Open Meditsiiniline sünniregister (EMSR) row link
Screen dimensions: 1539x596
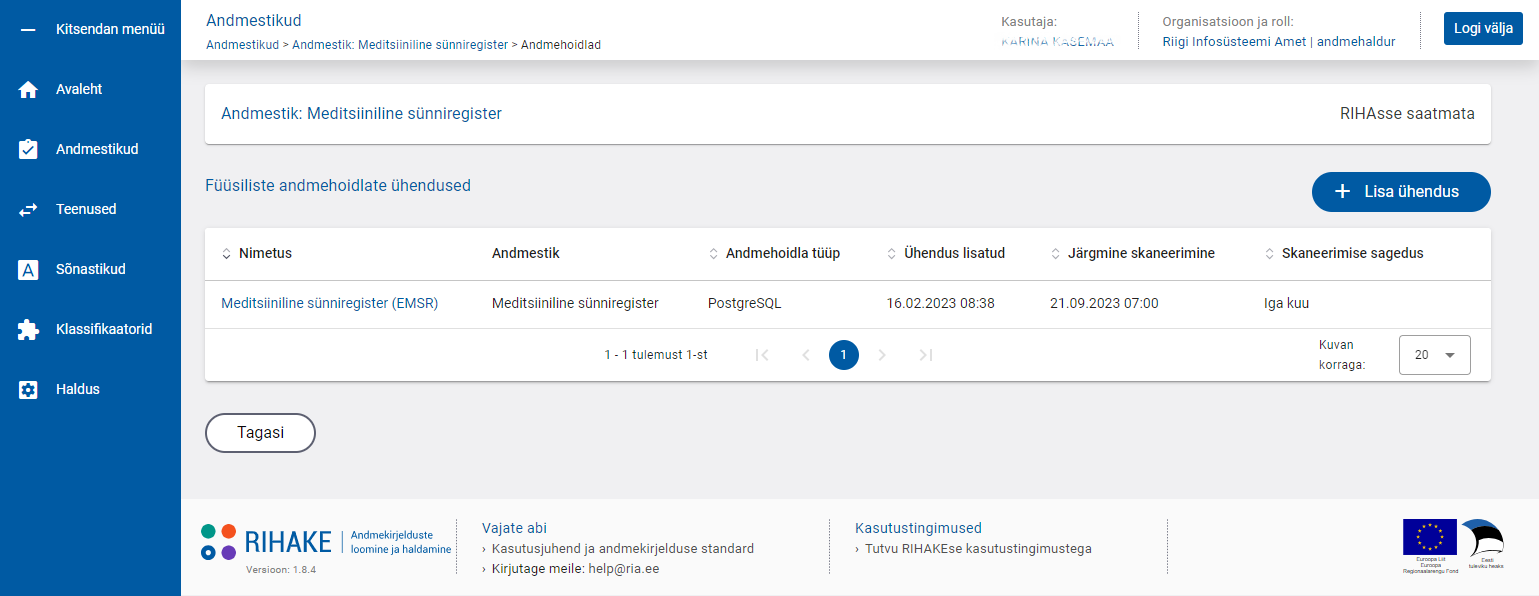(x=329, y=303)
